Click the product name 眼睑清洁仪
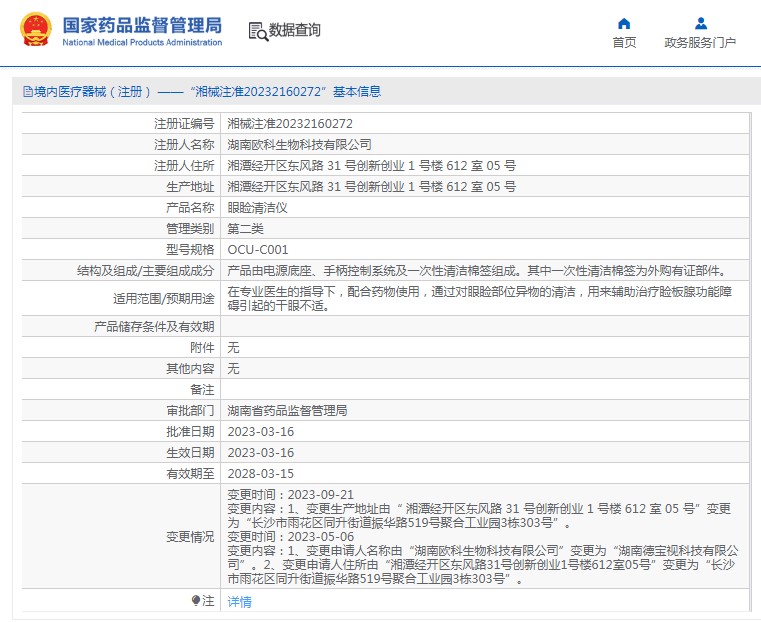The image size is (761, 622). [x=257, y=207]
